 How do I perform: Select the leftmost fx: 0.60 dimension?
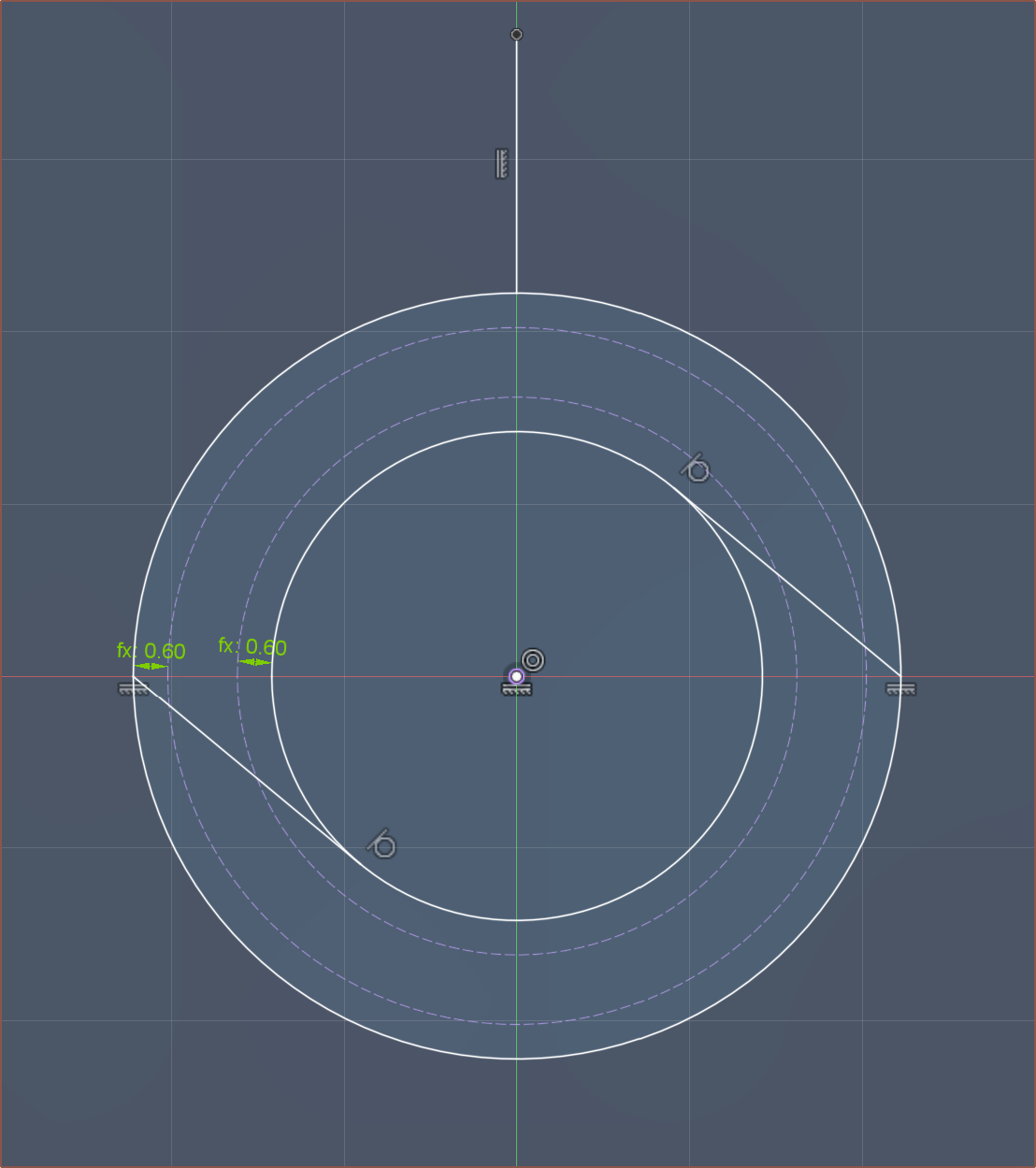point(151,652)
